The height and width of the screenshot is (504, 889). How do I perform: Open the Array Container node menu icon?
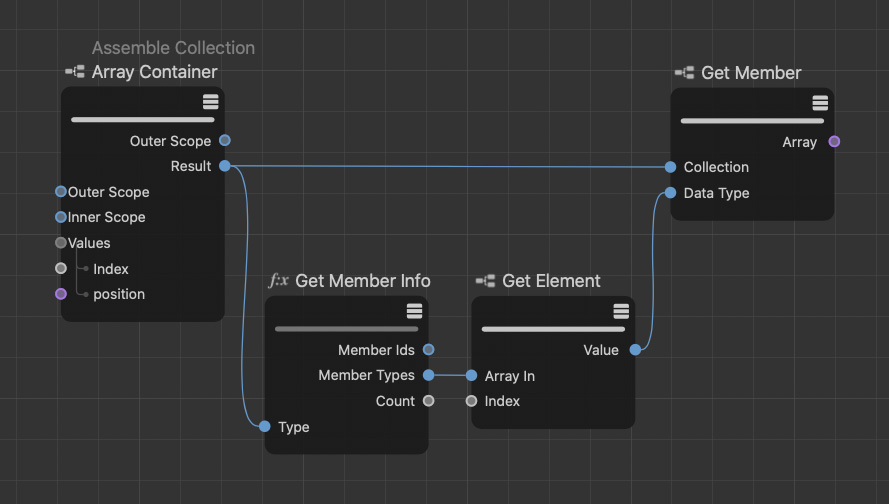[x=210, y=102]
